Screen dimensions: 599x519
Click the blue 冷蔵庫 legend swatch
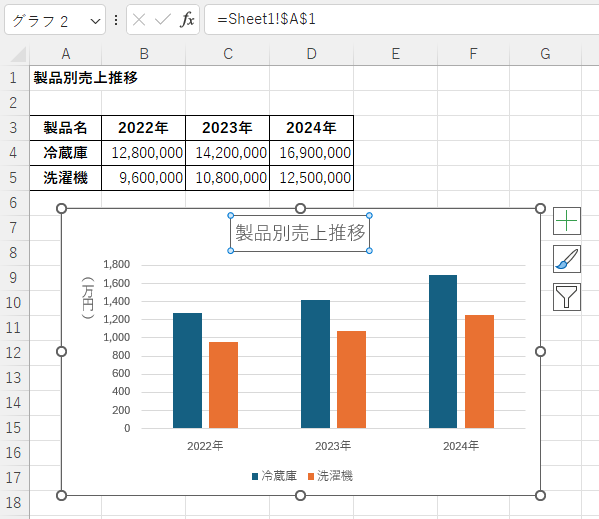[x=255, y=477]
